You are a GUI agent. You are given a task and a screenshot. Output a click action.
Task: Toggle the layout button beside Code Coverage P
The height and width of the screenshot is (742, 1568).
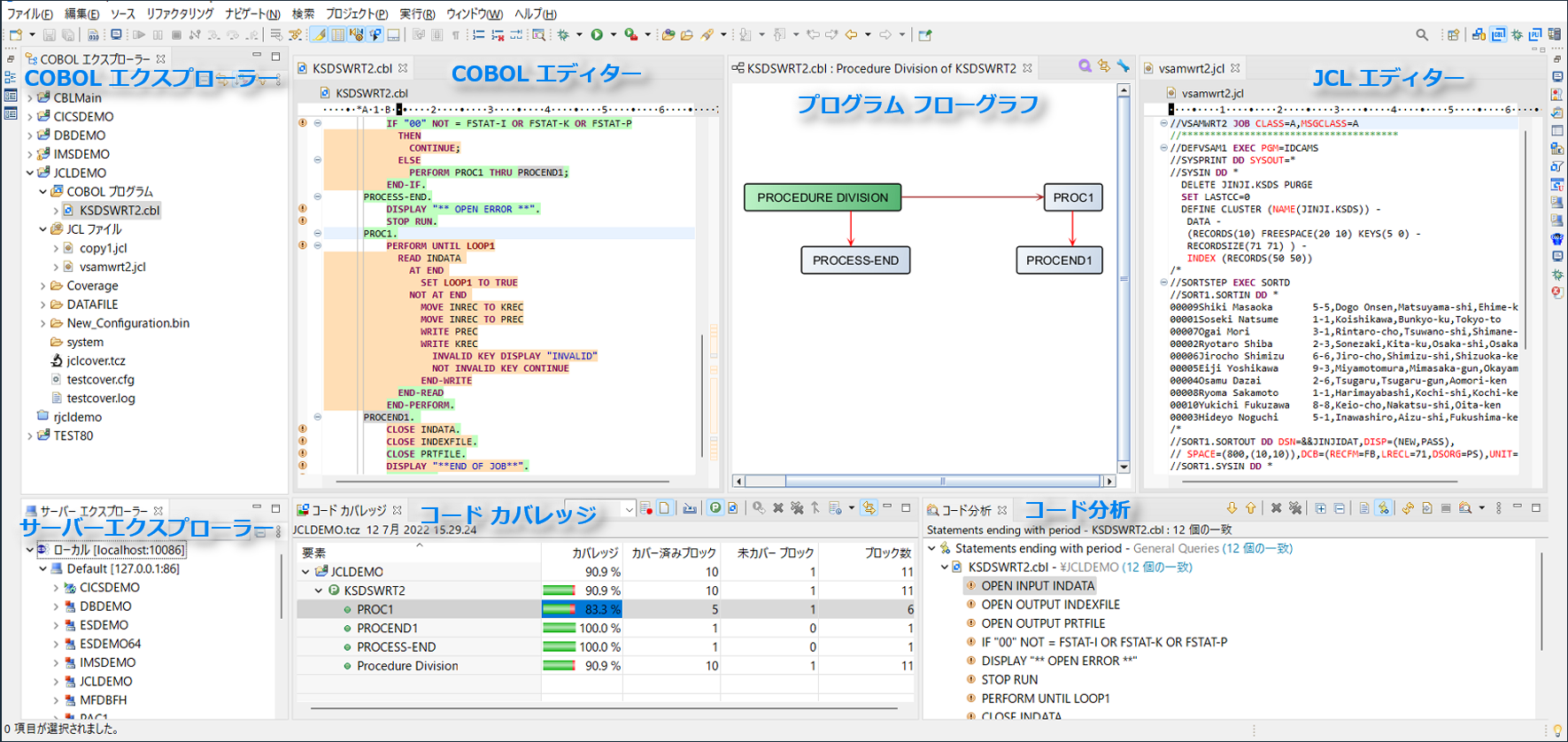pos(733,508)
